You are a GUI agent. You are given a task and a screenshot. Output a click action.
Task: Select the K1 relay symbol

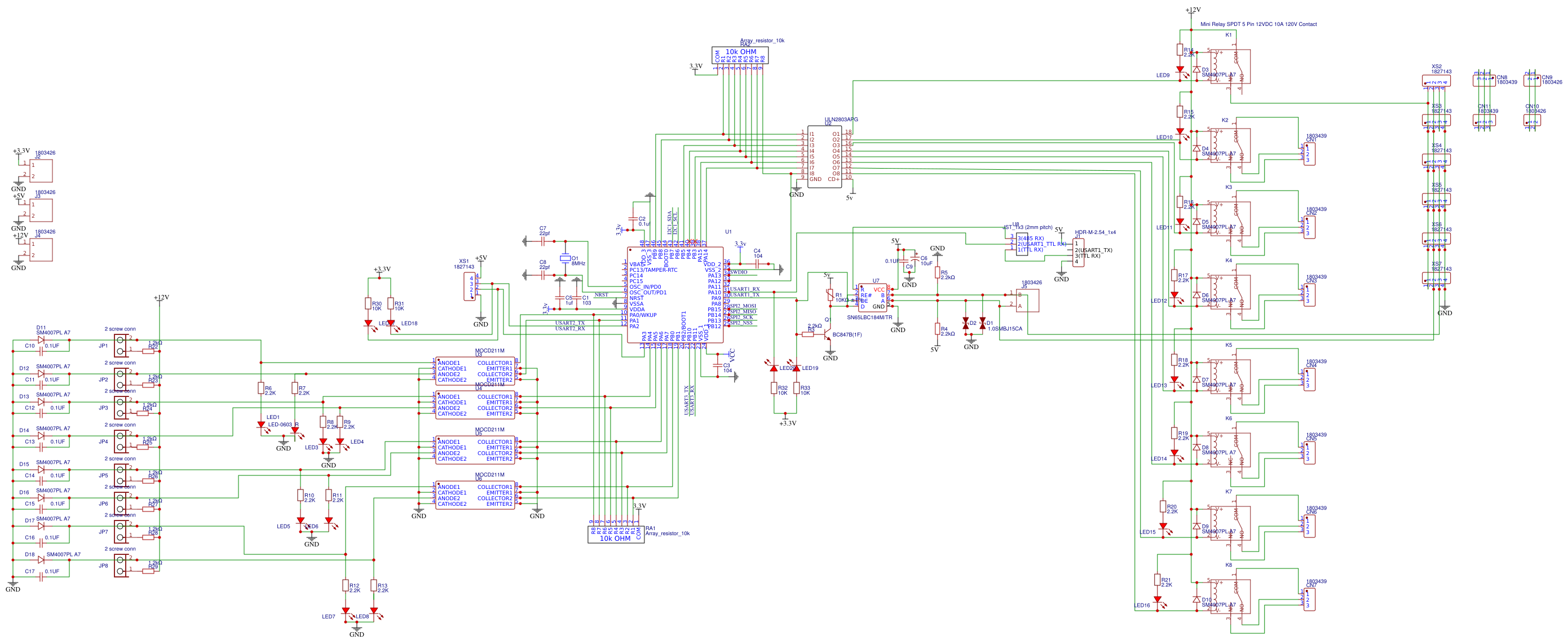pos(1231,67)
